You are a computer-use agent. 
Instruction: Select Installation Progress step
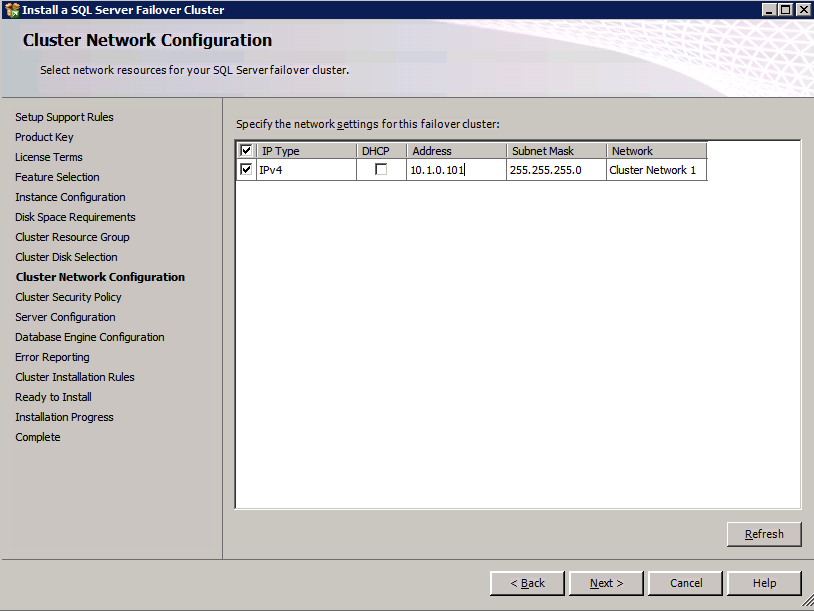point(64,417)
